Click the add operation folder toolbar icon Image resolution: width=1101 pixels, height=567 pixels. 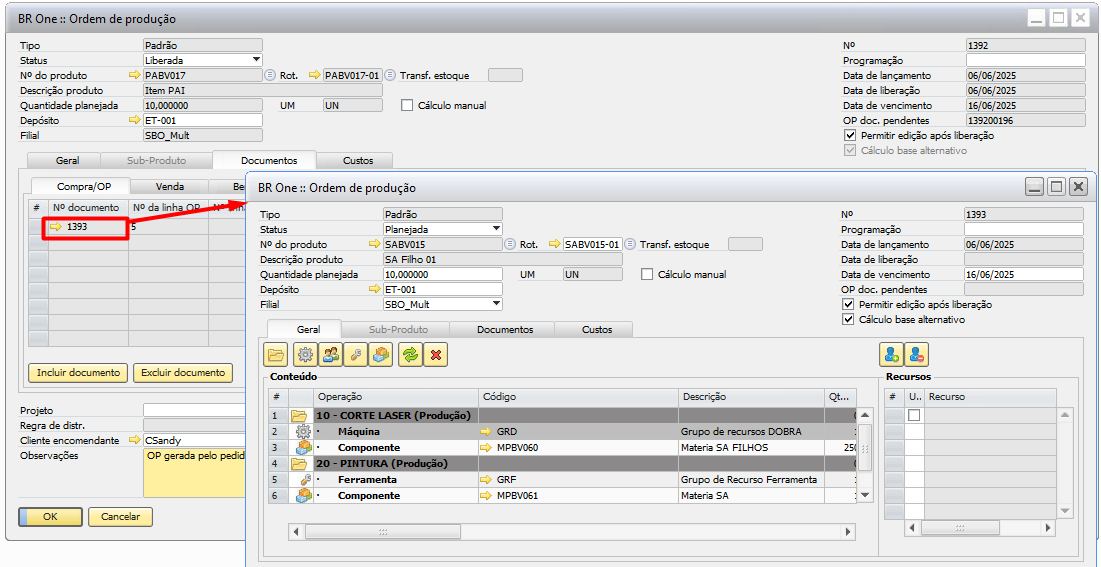[x=276, y=355]
